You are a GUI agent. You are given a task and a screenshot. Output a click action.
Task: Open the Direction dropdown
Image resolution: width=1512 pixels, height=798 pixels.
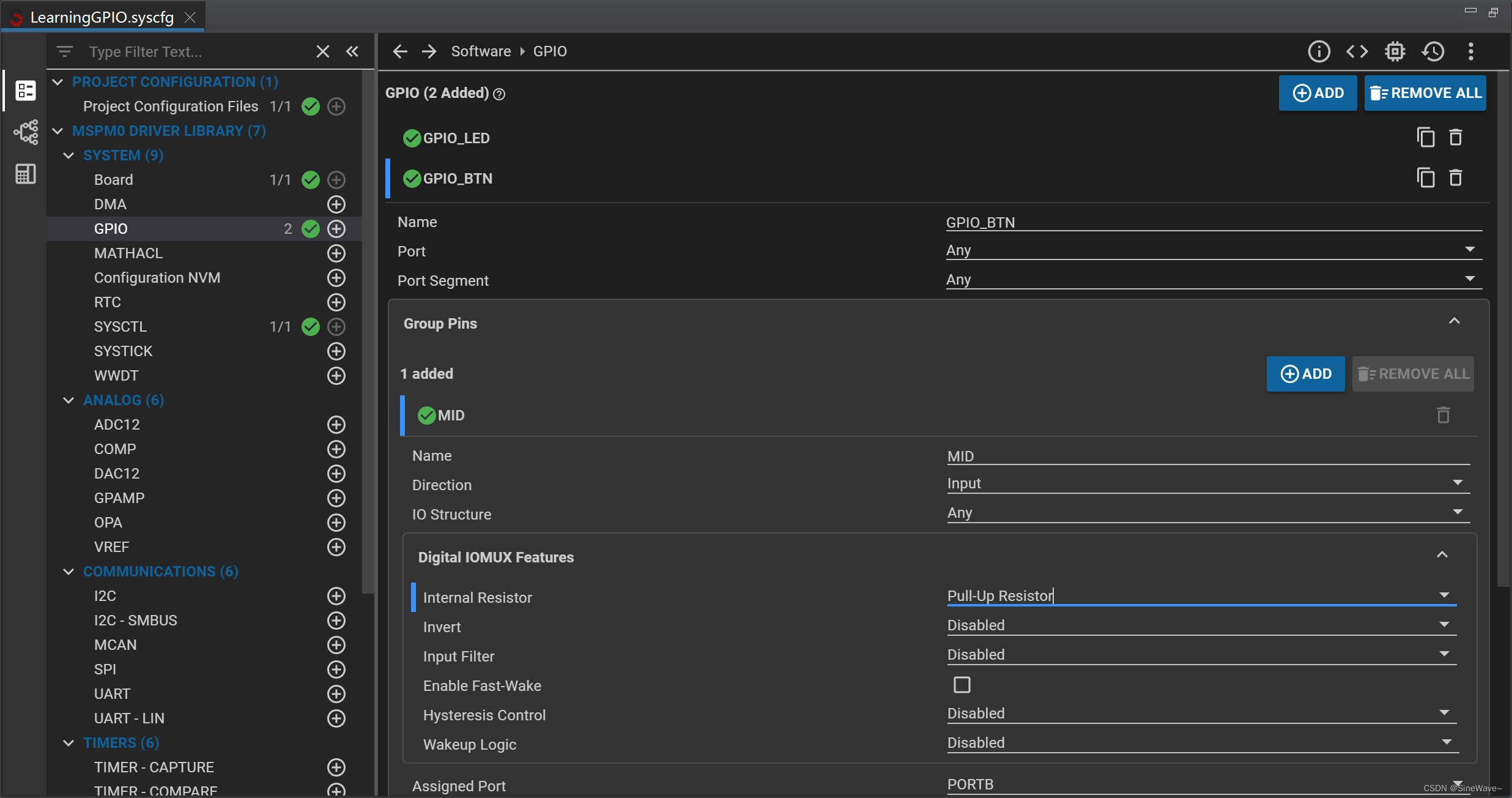(x=1458, y=483)
